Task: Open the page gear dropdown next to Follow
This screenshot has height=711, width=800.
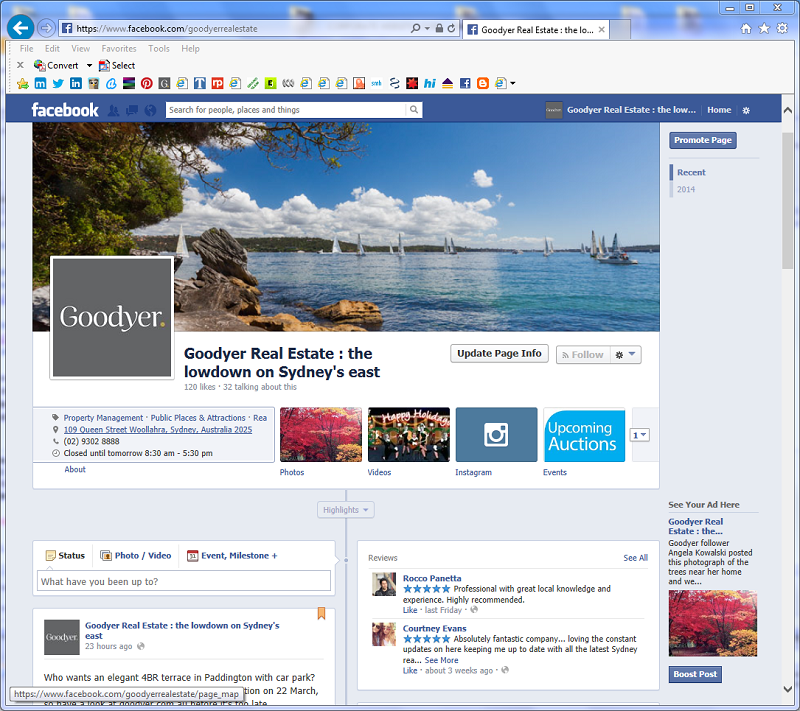Action: pyautogui.click(x=626, y=354)
